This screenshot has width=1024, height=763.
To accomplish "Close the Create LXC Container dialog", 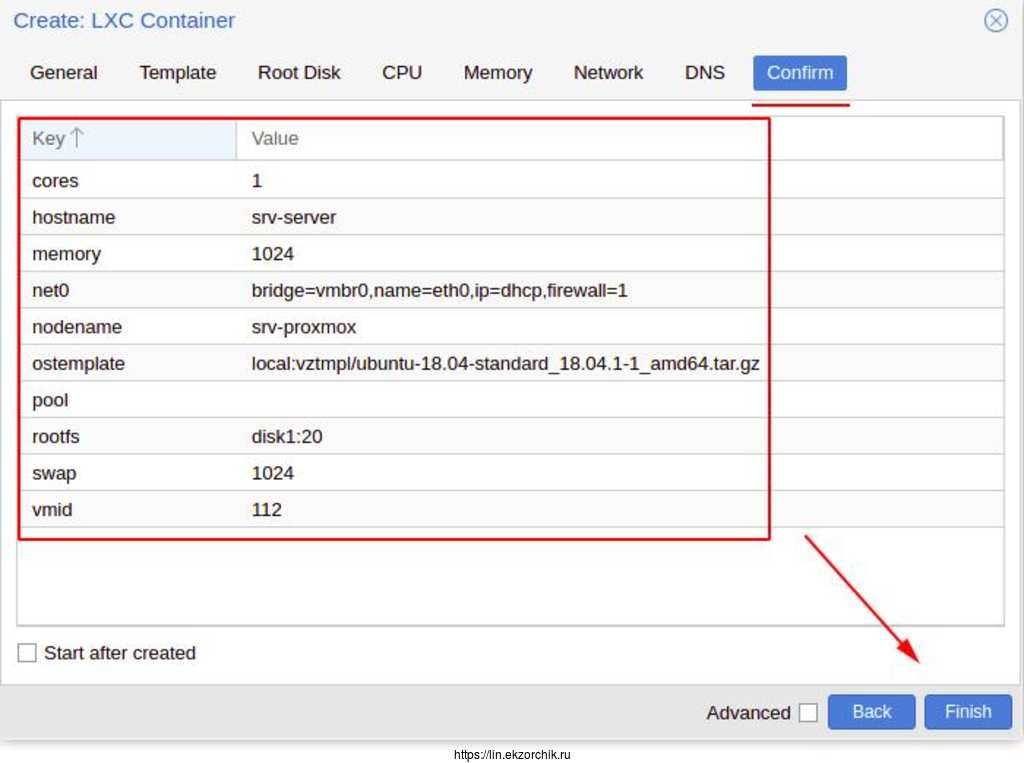I will (995, 21).
